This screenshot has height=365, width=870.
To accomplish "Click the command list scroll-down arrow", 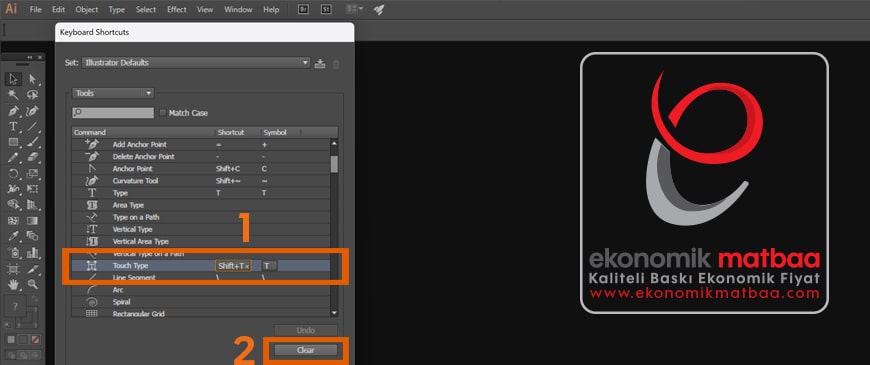I will click(334, 313).
